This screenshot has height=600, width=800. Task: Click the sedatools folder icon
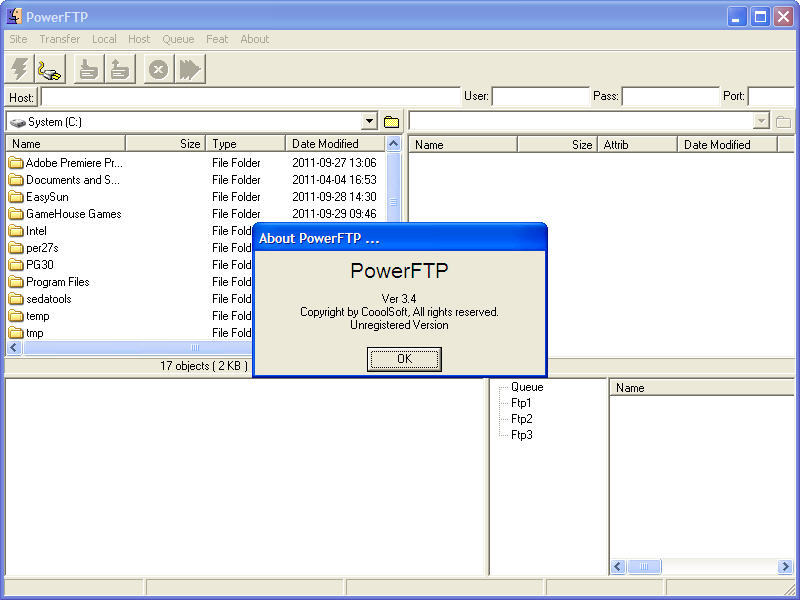[16, 299]
